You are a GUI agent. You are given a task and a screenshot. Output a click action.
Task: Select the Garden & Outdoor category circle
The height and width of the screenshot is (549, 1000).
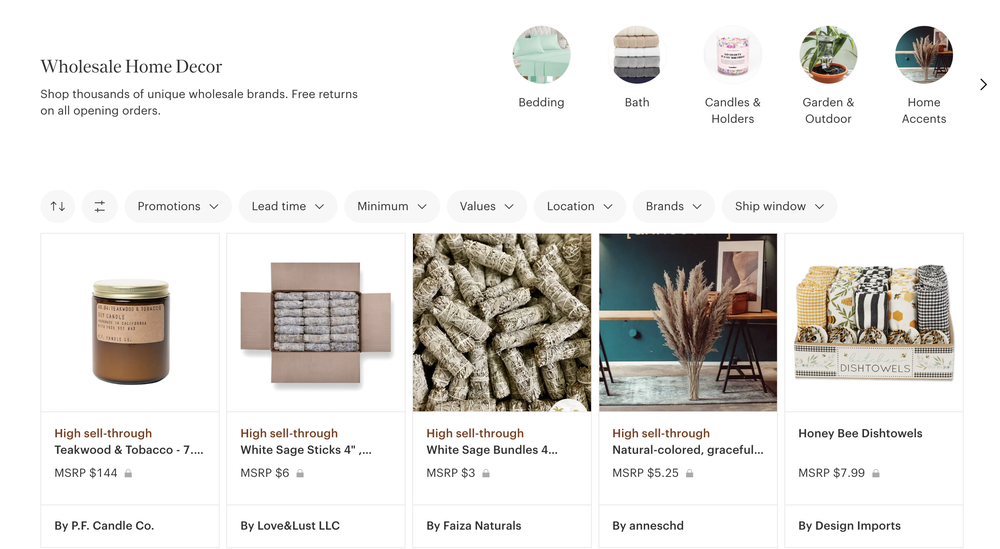tap(828, 55)
